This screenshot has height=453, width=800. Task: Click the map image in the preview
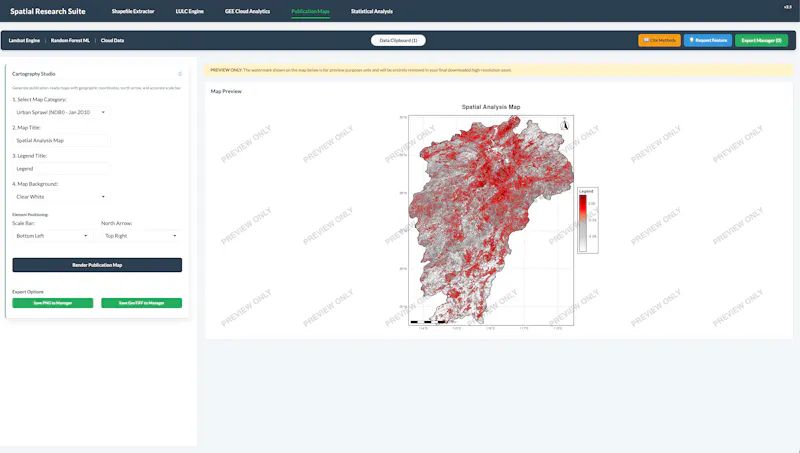point(491,220)
